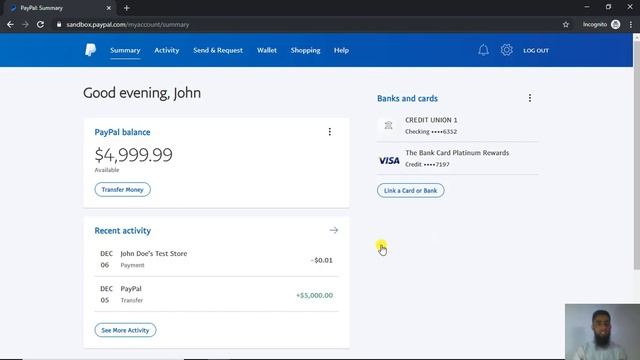Open PayPal balance options menu
The width and height of the screenshot is (640, 360).
pos(330,132)
